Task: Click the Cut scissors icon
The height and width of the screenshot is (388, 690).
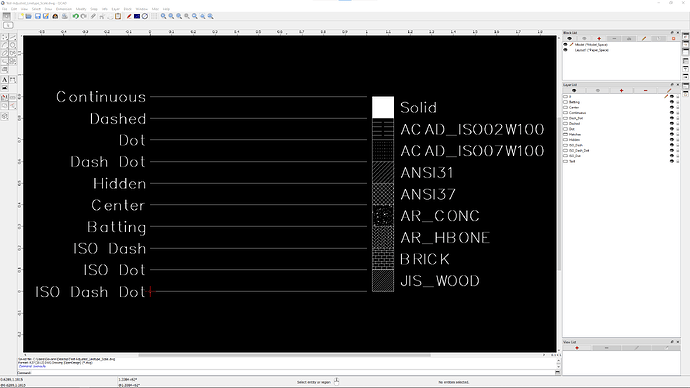Action: point(102,16)
